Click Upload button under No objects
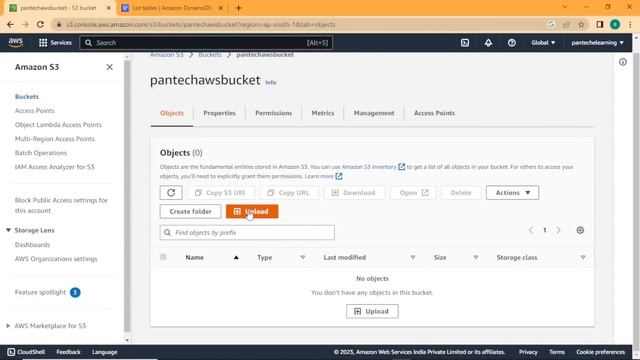This screenshot has width=640, height=360. click(372, 311)
